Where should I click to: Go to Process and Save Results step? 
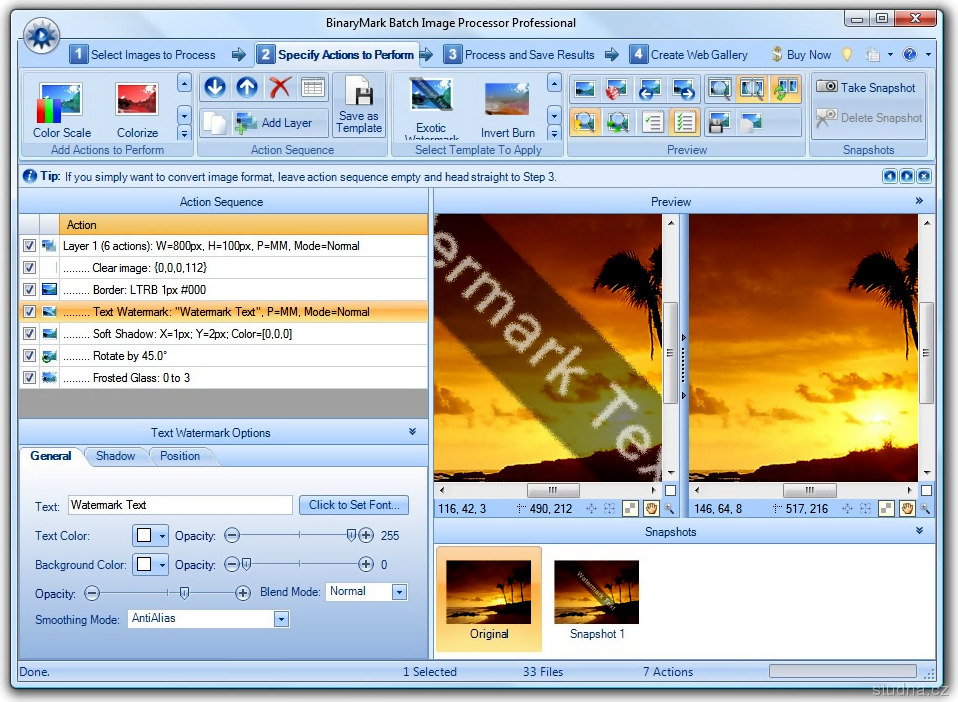point(519,55)
